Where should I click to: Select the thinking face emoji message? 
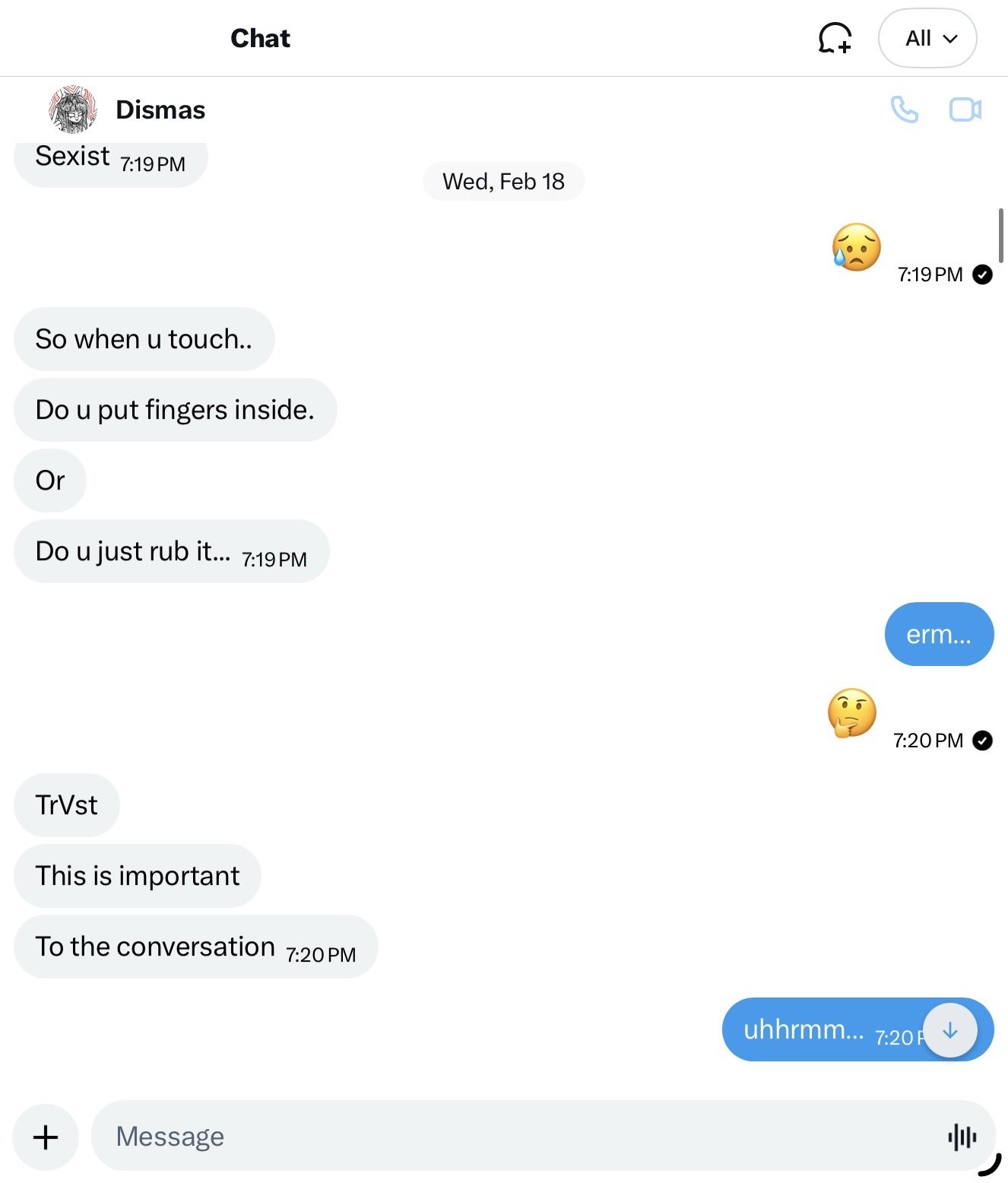(851, 713)
